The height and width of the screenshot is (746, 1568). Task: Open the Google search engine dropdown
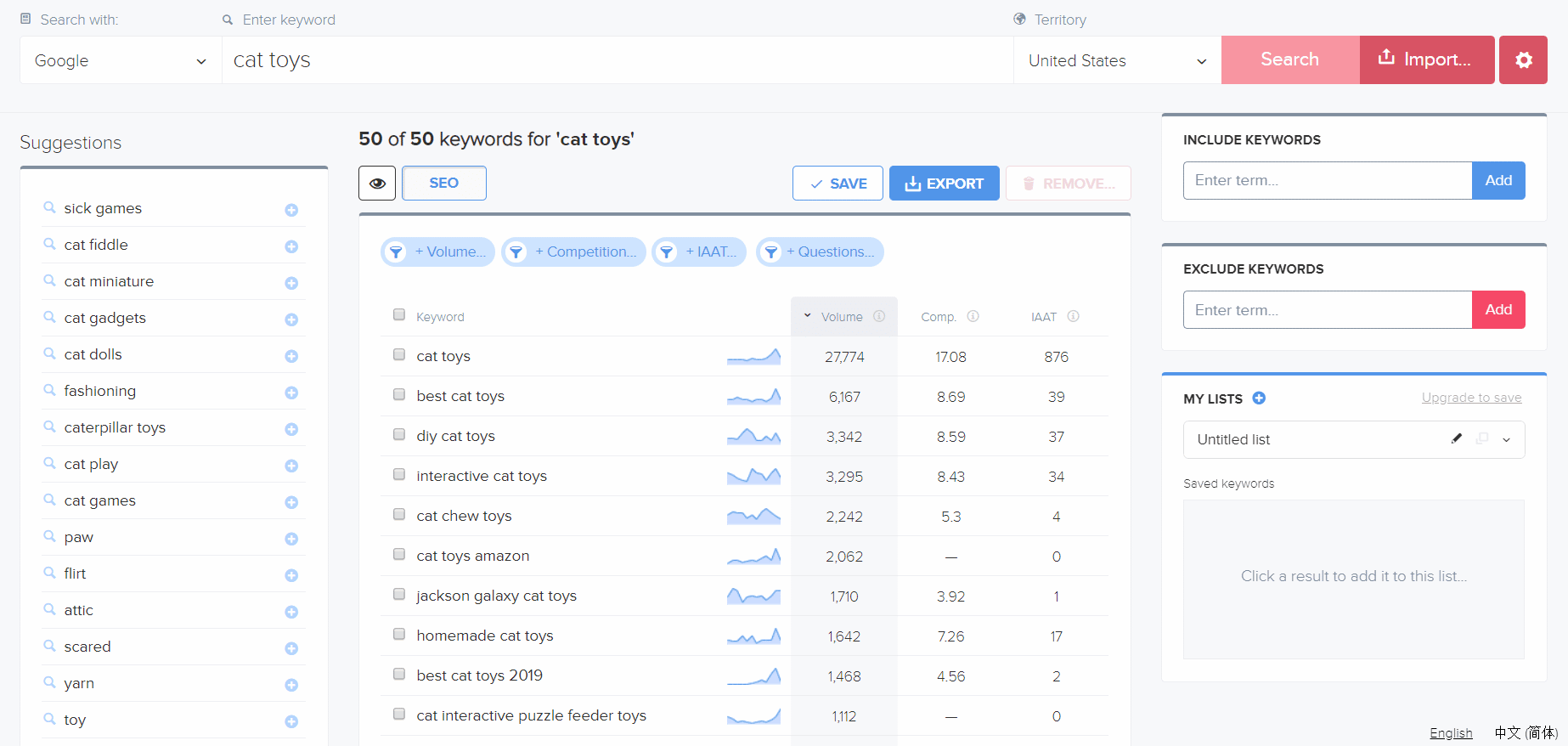pyautogui.click(x=121, y=60)
